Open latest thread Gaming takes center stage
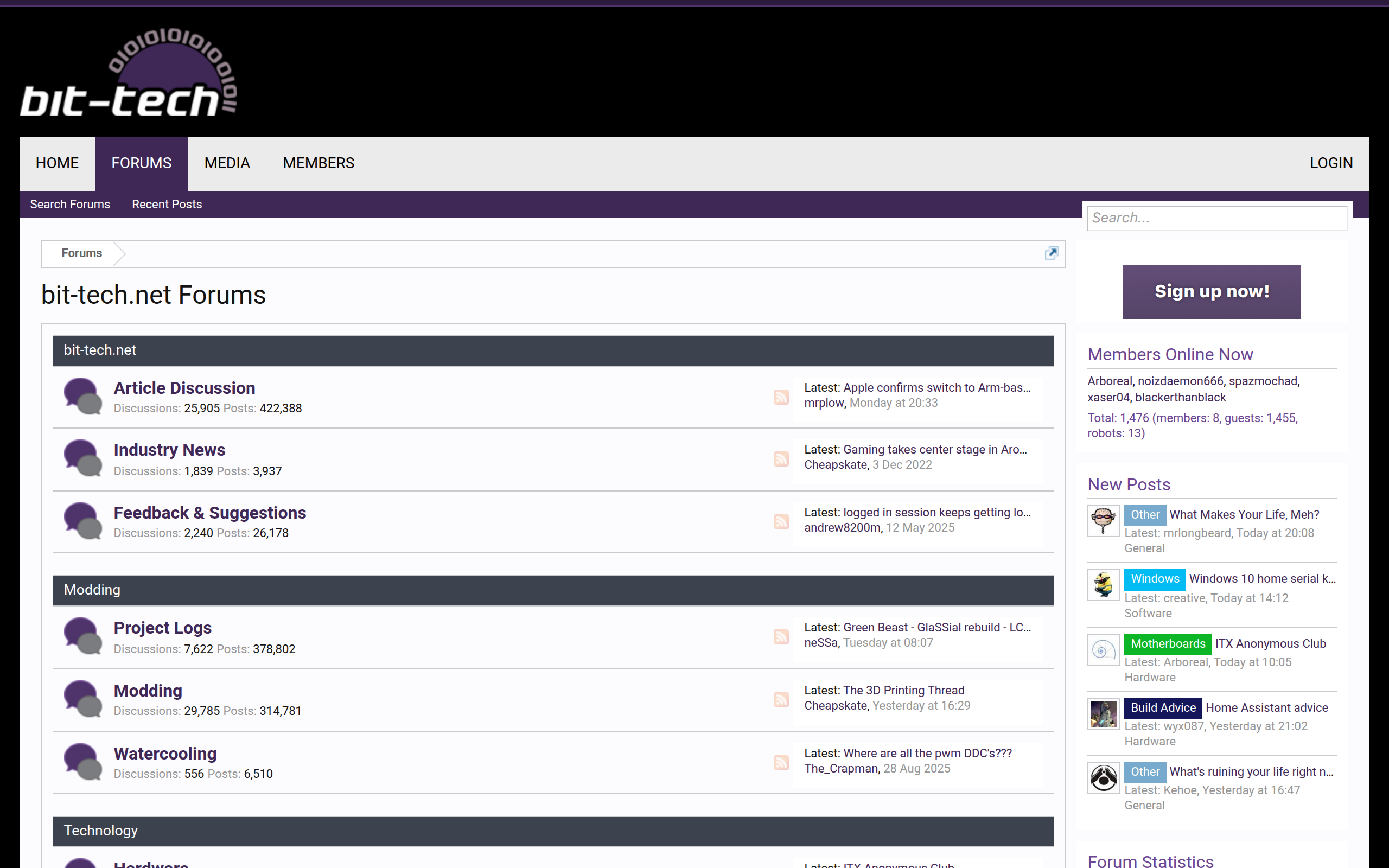1389x868 pixels. pyautogui.click(x=935, y=450)
